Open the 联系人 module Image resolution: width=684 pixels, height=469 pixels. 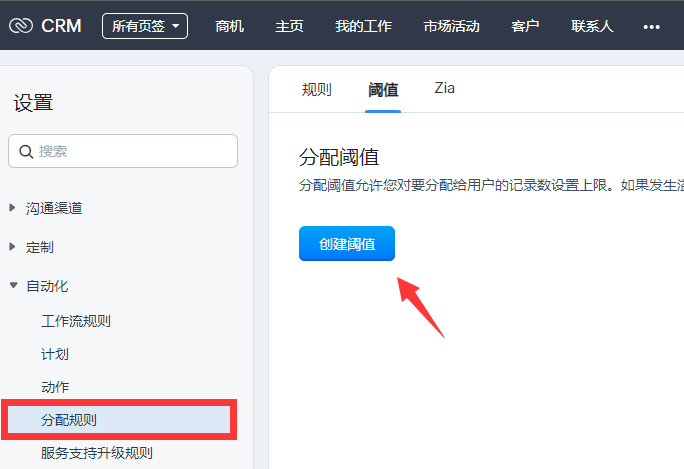(592, 26)
